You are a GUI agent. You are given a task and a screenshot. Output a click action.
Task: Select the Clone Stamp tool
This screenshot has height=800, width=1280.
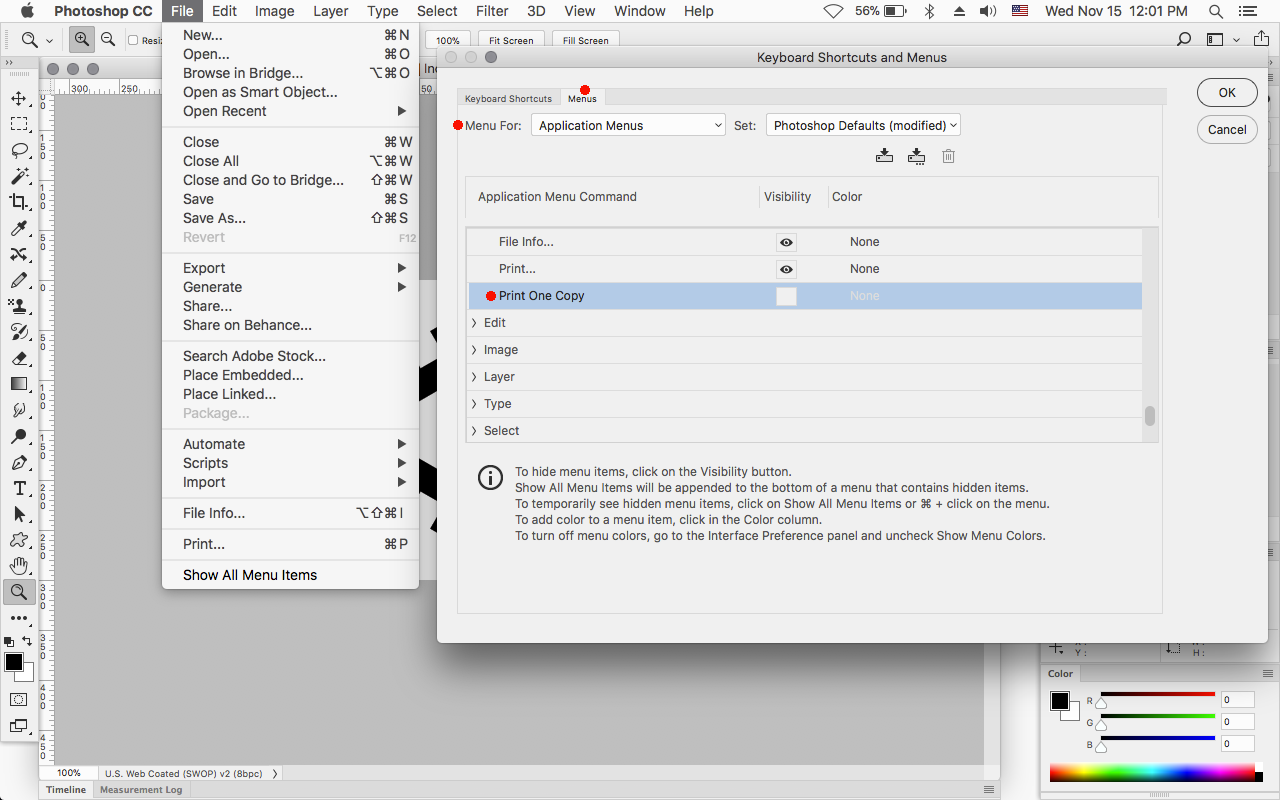pos(18,306)
